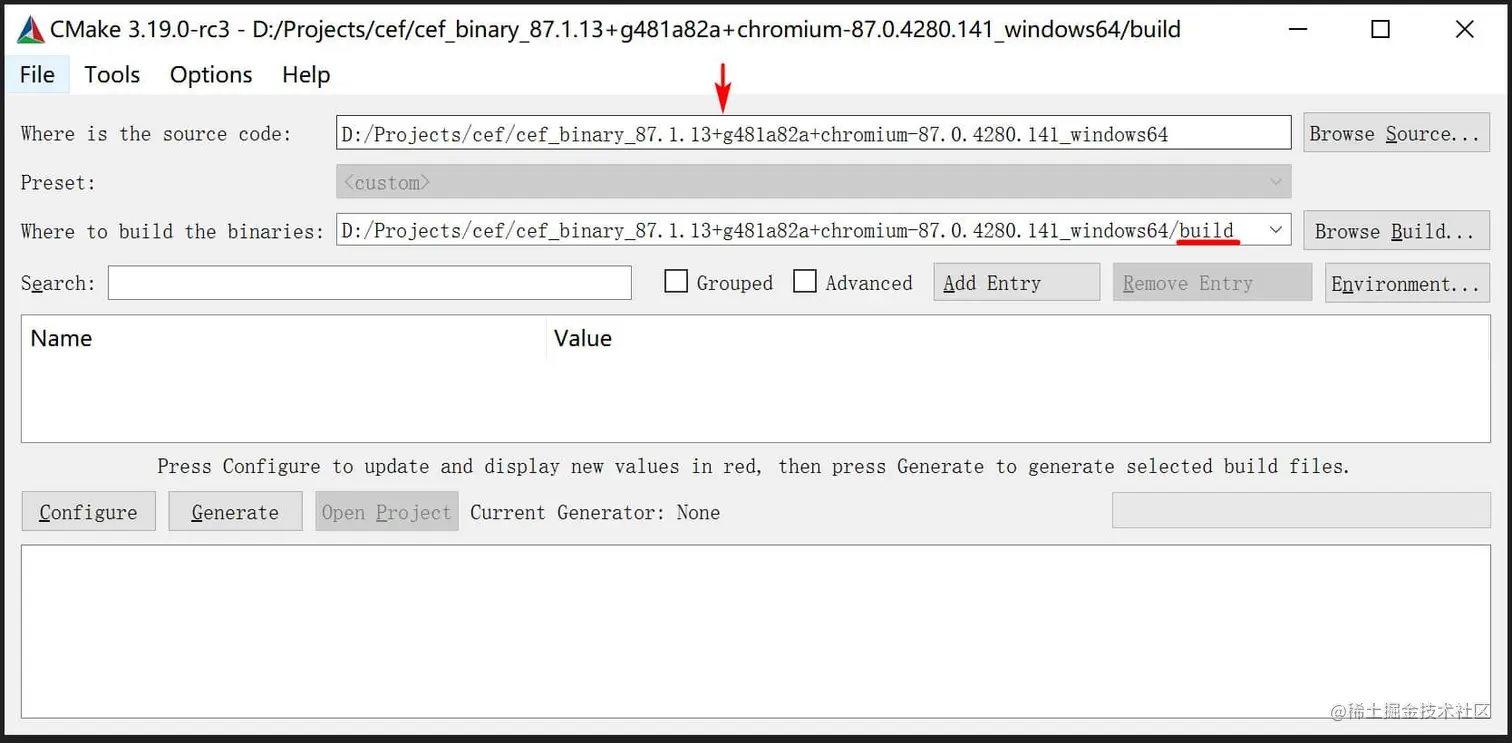Click the Add Entry button
The width and height of the screenshot is (1512, 743).
(1015, 281)
